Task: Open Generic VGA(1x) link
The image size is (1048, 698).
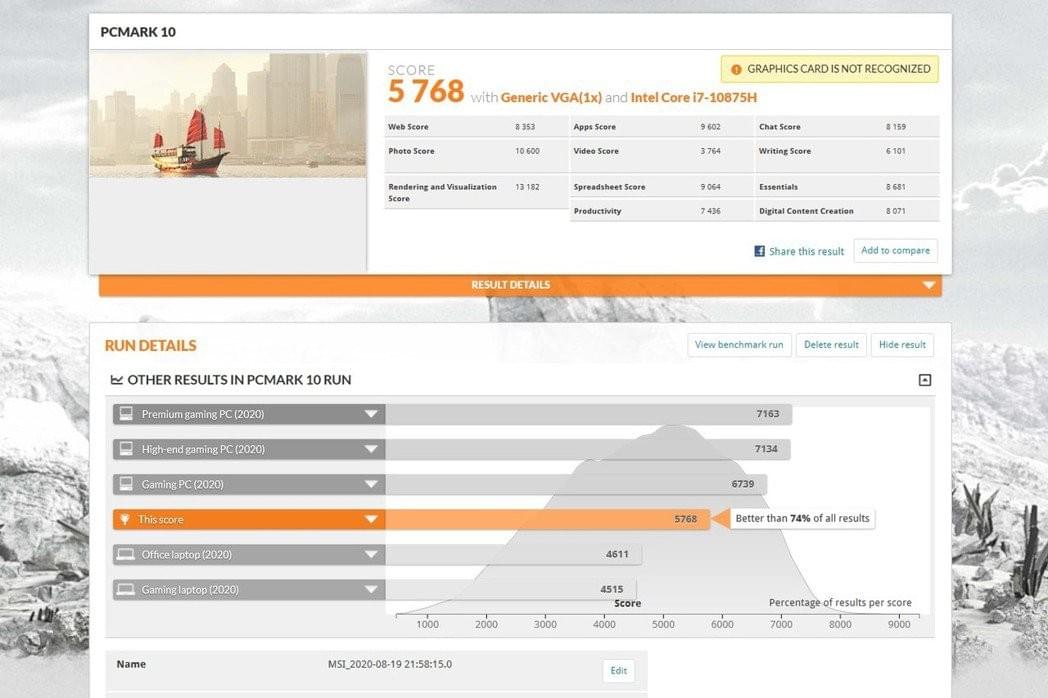Action: coord(551,98)
